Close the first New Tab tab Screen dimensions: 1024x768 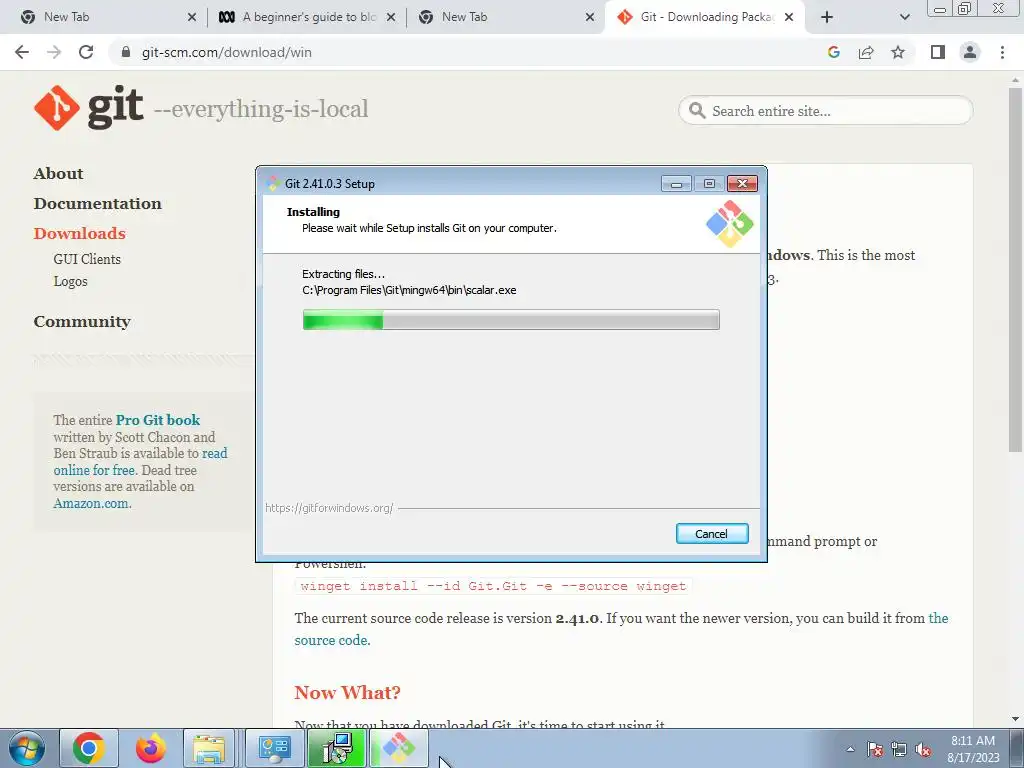(192, 17)
